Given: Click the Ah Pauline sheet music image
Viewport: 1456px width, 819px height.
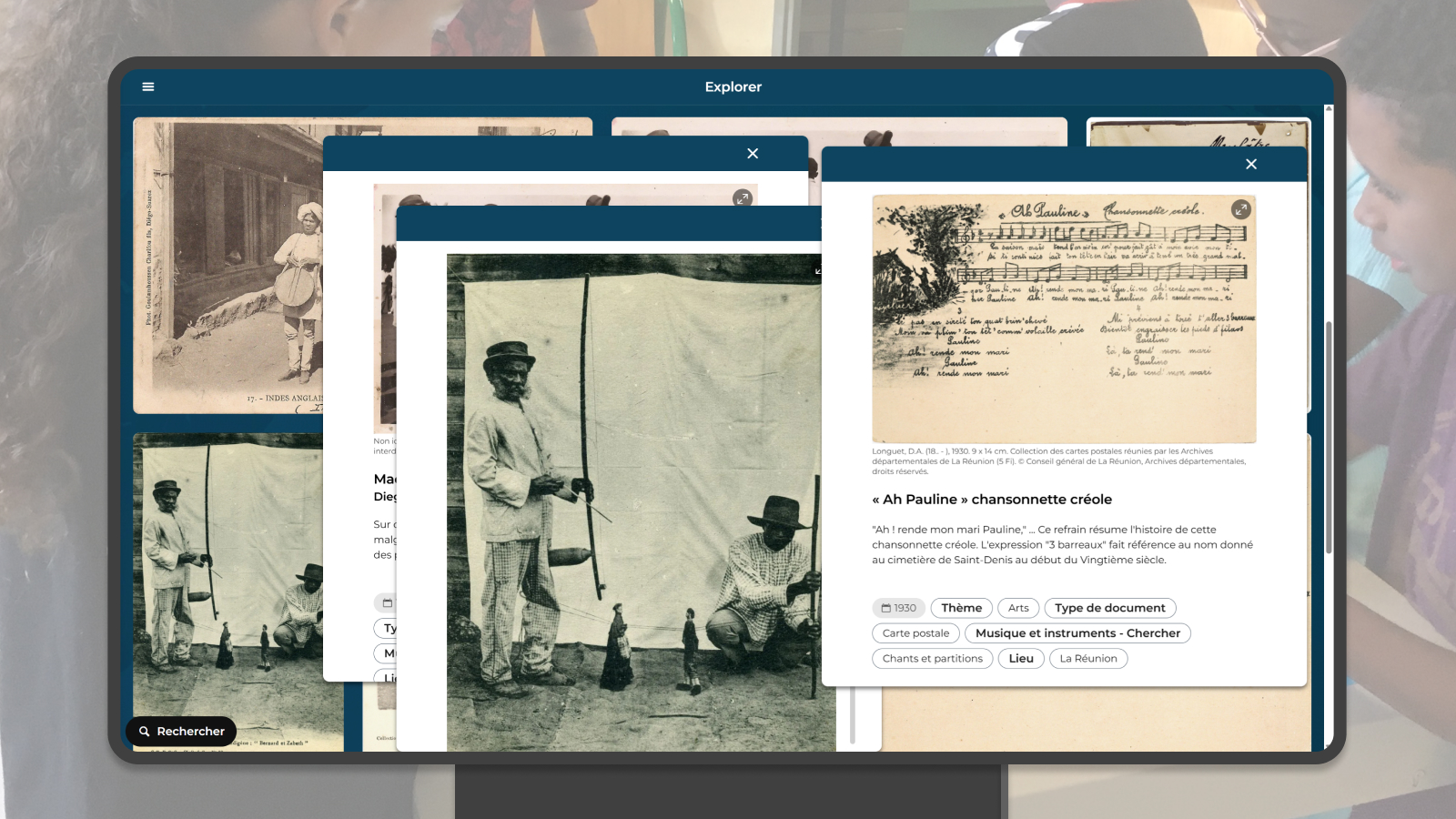Looking at the screenshot, I should click(x=1063, y=318).
